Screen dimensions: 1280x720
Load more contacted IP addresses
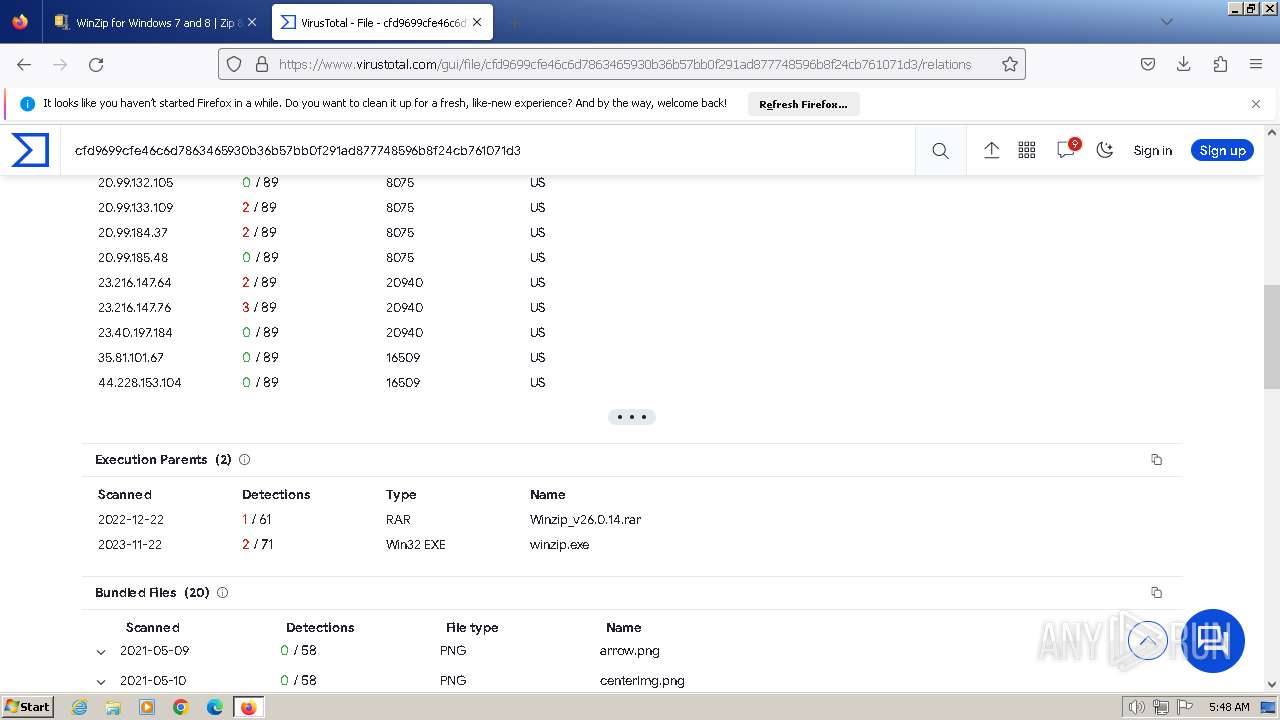click(632, 417)
